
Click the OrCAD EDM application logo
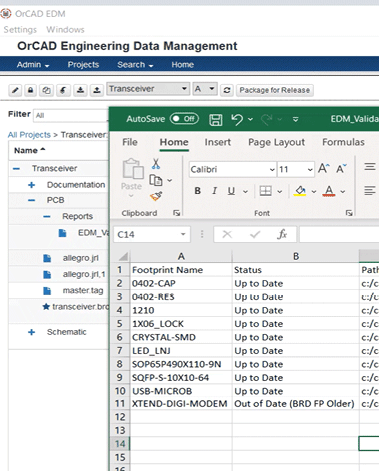(x=6, y=14)
